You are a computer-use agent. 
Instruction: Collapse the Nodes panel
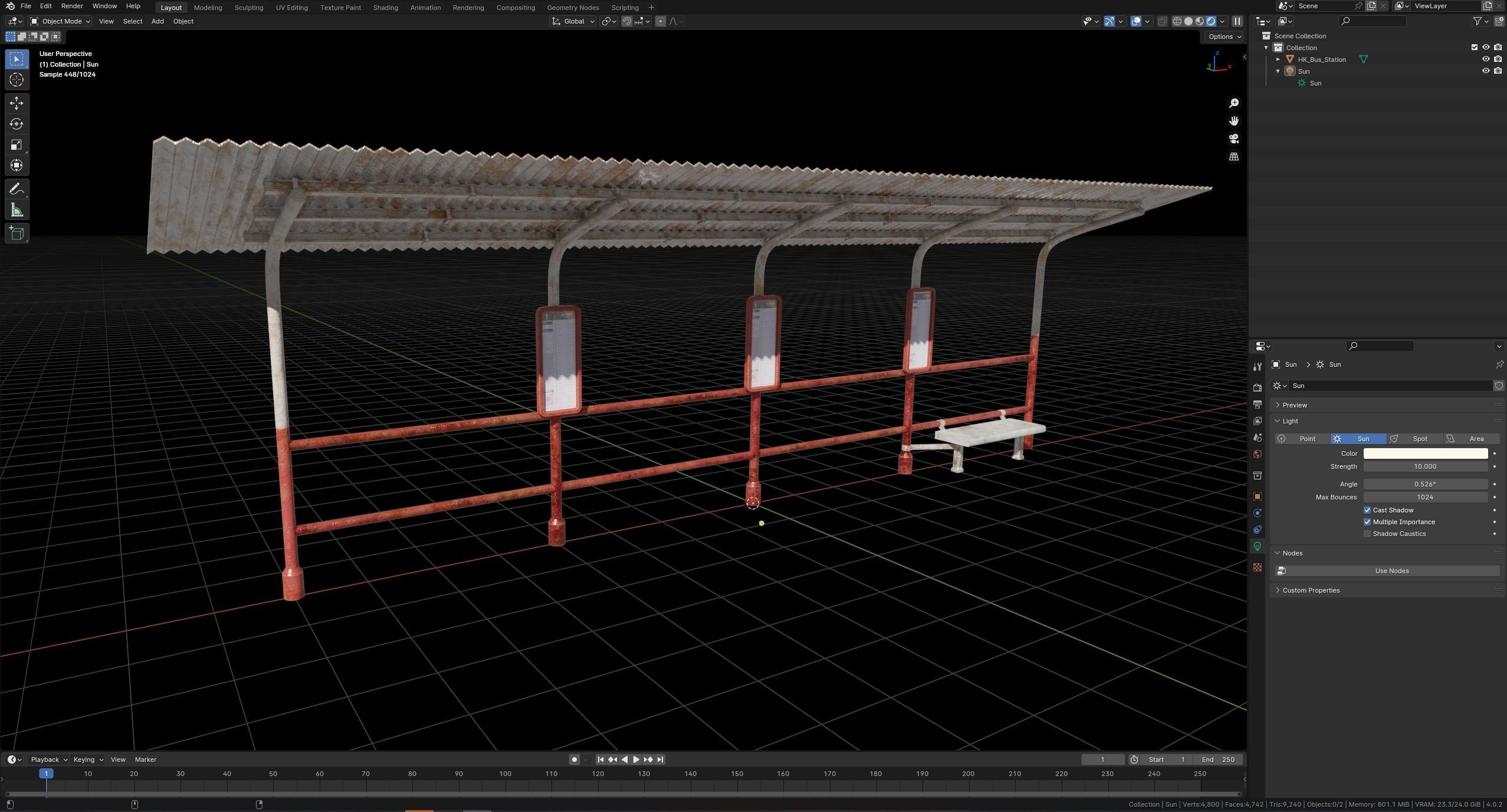1292,553
